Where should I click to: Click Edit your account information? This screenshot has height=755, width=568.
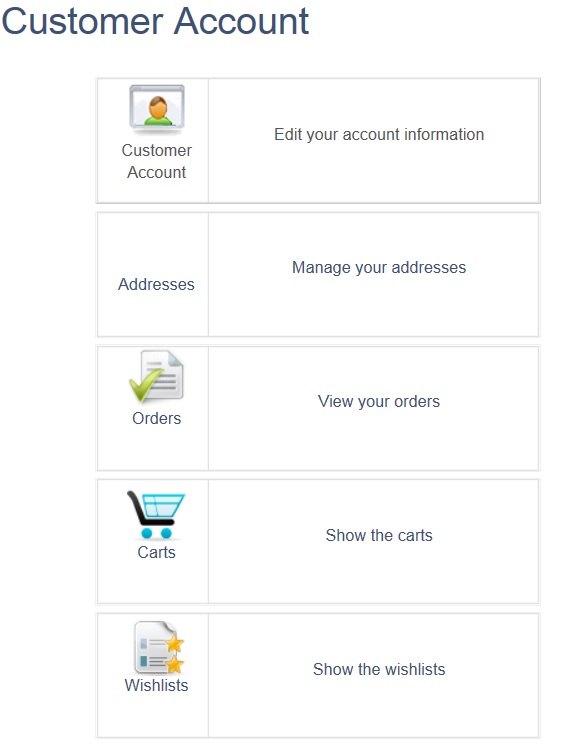[379, 134]
